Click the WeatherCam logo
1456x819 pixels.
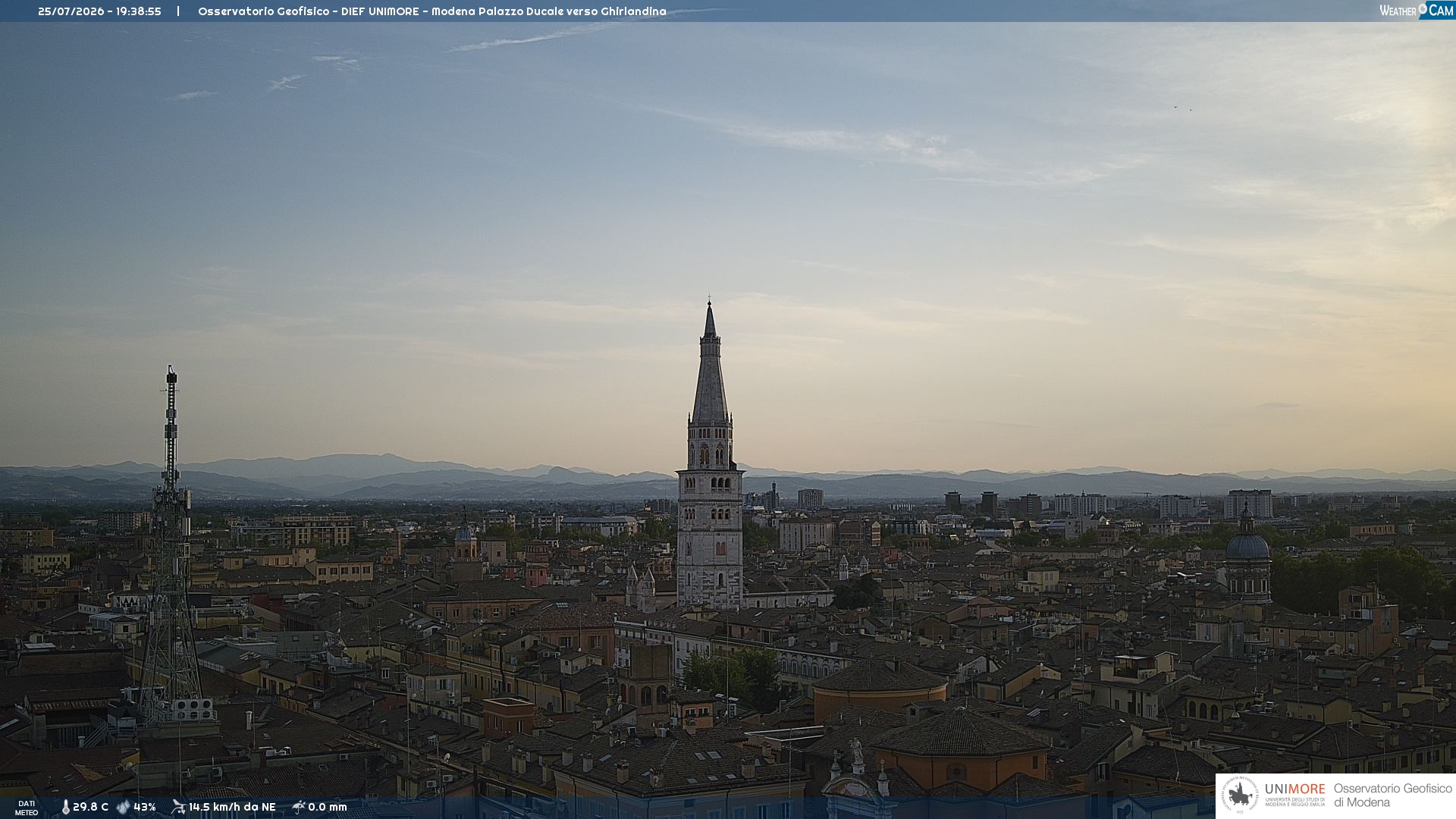tap(1417, 10)
